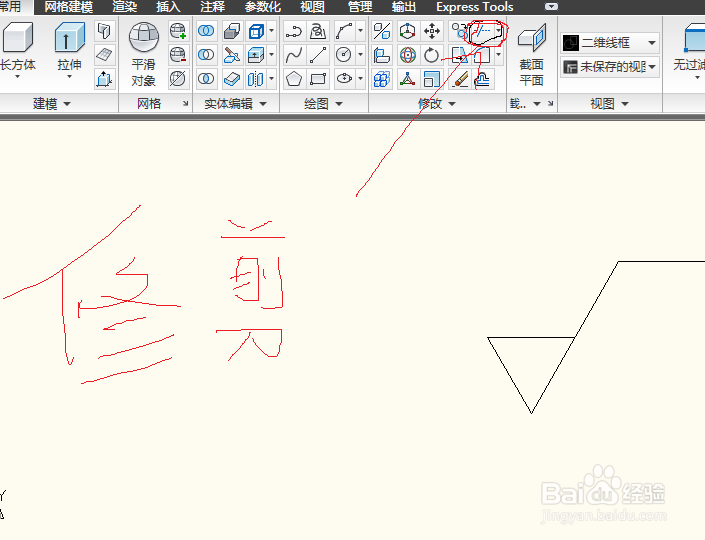
Task: Expand the Circle tool flyout arrow
Action: 361,55
